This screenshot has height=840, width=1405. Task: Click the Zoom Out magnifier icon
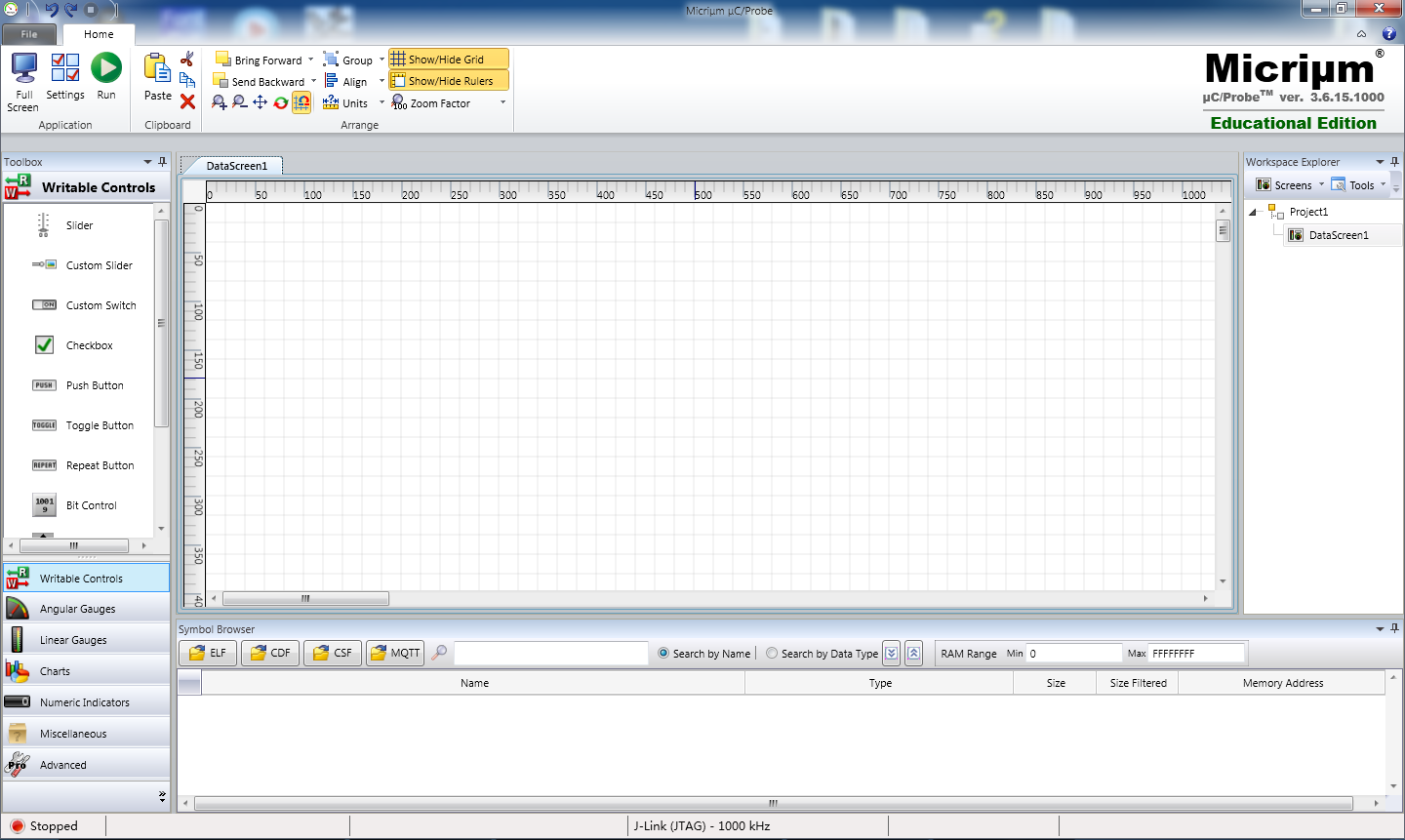click(239, 102)
